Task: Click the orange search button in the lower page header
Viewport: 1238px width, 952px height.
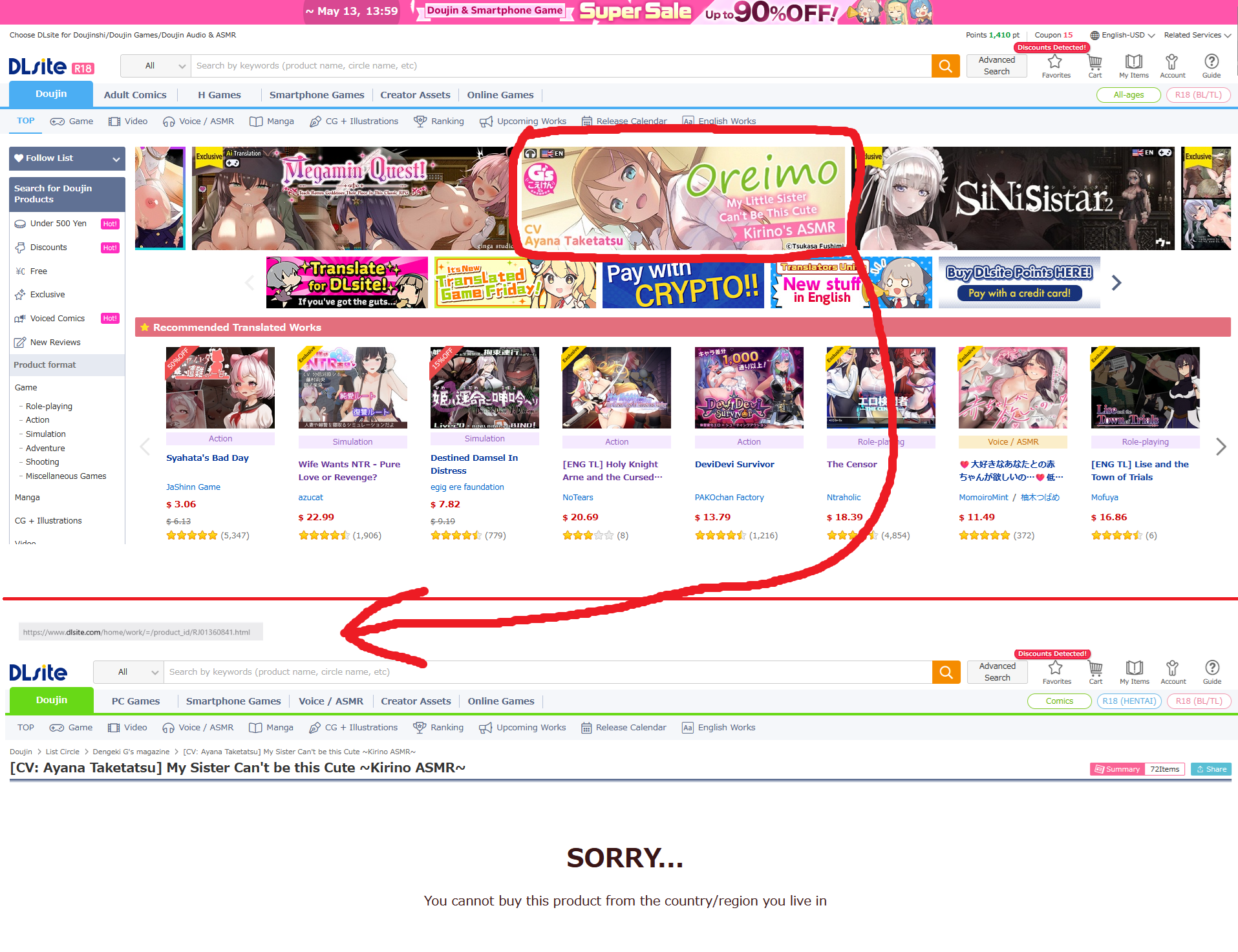Action: [x=946, y=672]
